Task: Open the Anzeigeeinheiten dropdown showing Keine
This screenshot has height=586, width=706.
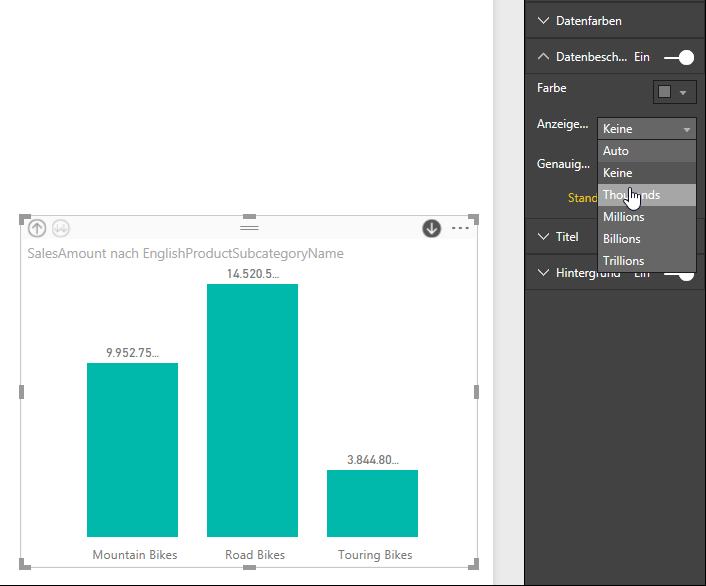Action: 647,129
